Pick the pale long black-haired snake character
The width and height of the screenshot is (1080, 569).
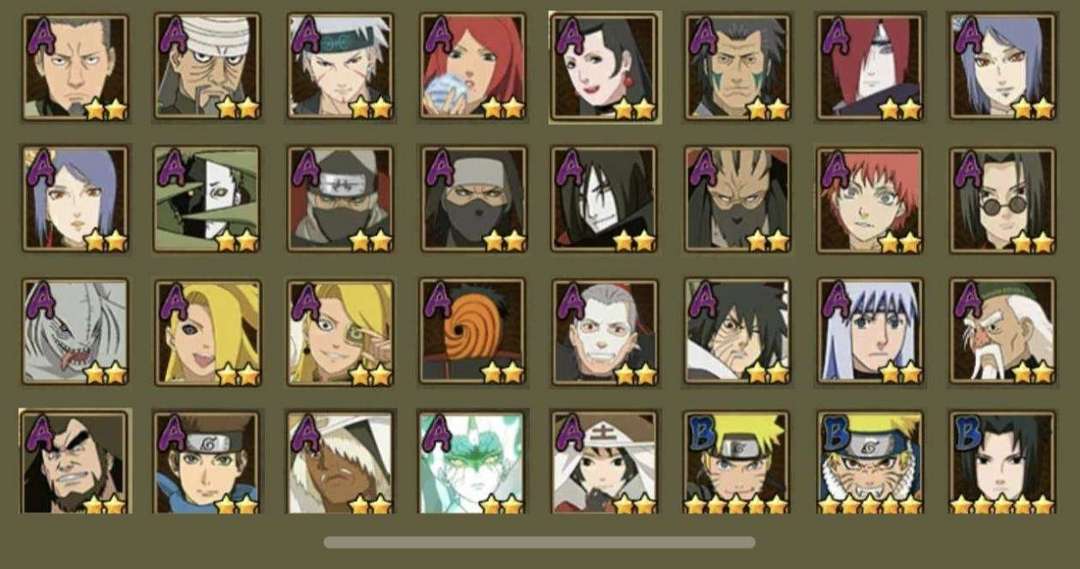pyautogui.click(x=605, y=199)
